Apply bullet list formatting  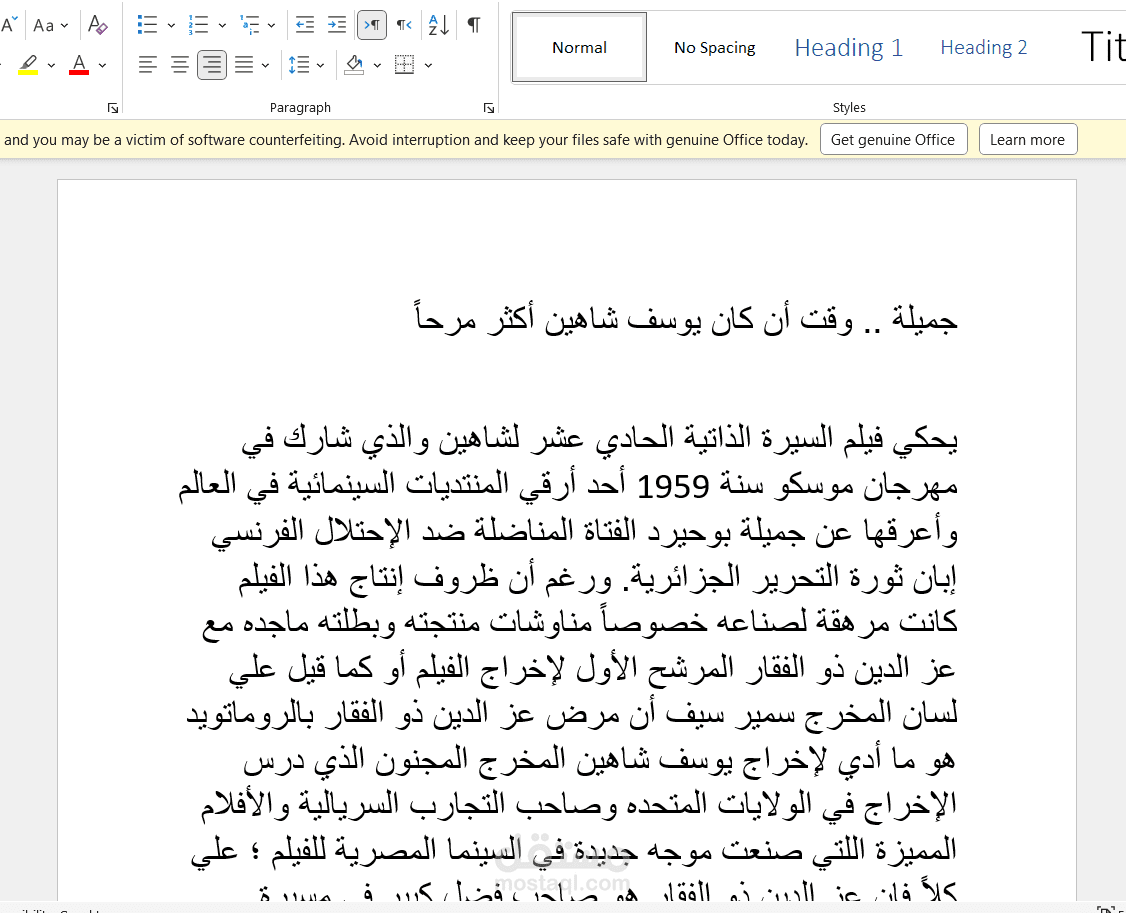[147, 25]
